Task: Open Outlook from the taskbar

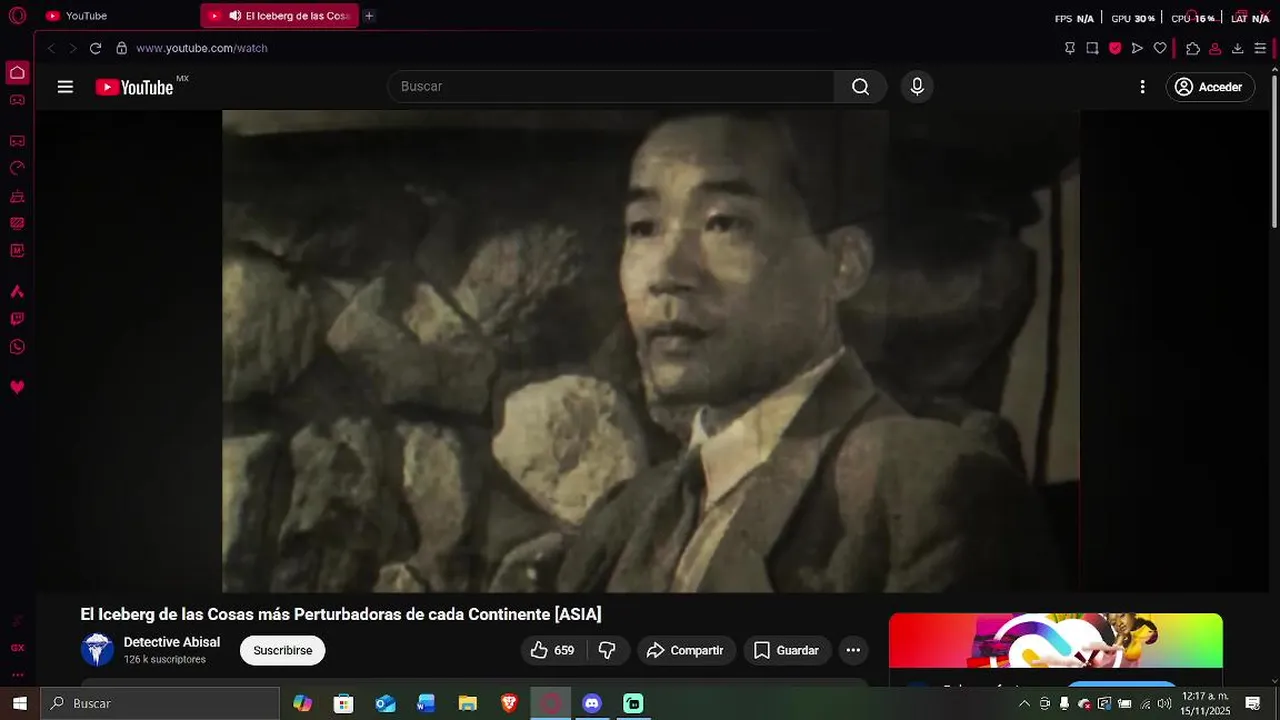Action: click(385, 703)
